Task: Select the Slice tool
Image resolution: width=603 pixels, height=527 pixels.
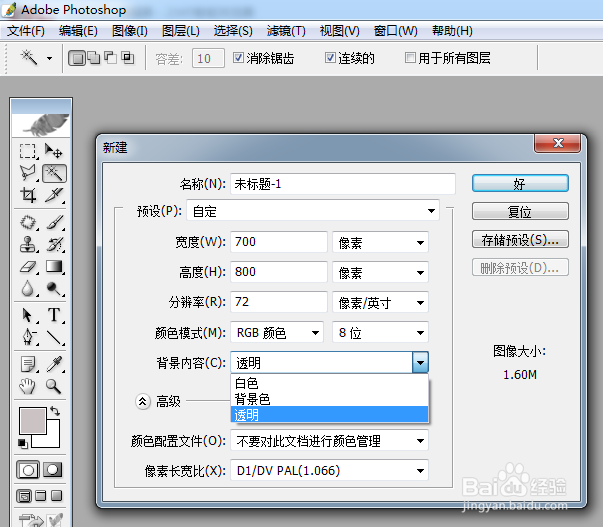Action: (x=54, y=195)
